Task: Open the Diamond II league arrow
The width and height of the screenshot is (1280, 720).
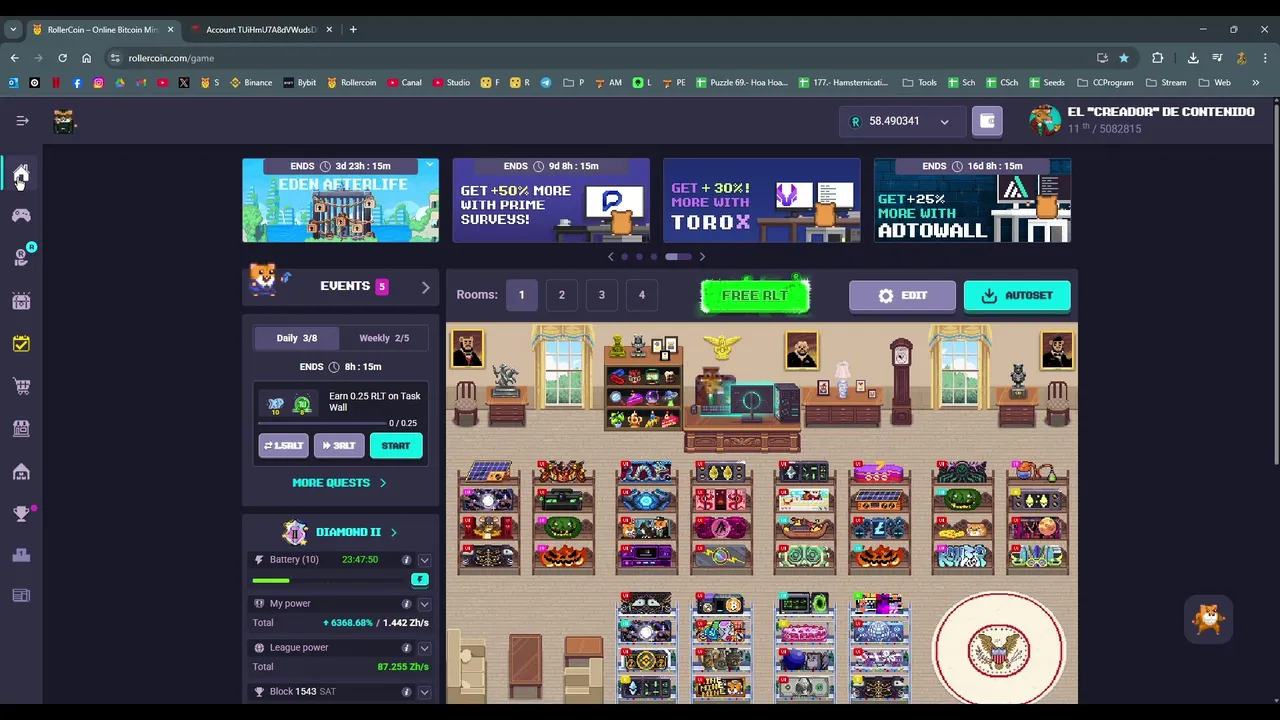Action: pyautogui.click(x=393, y=533)
